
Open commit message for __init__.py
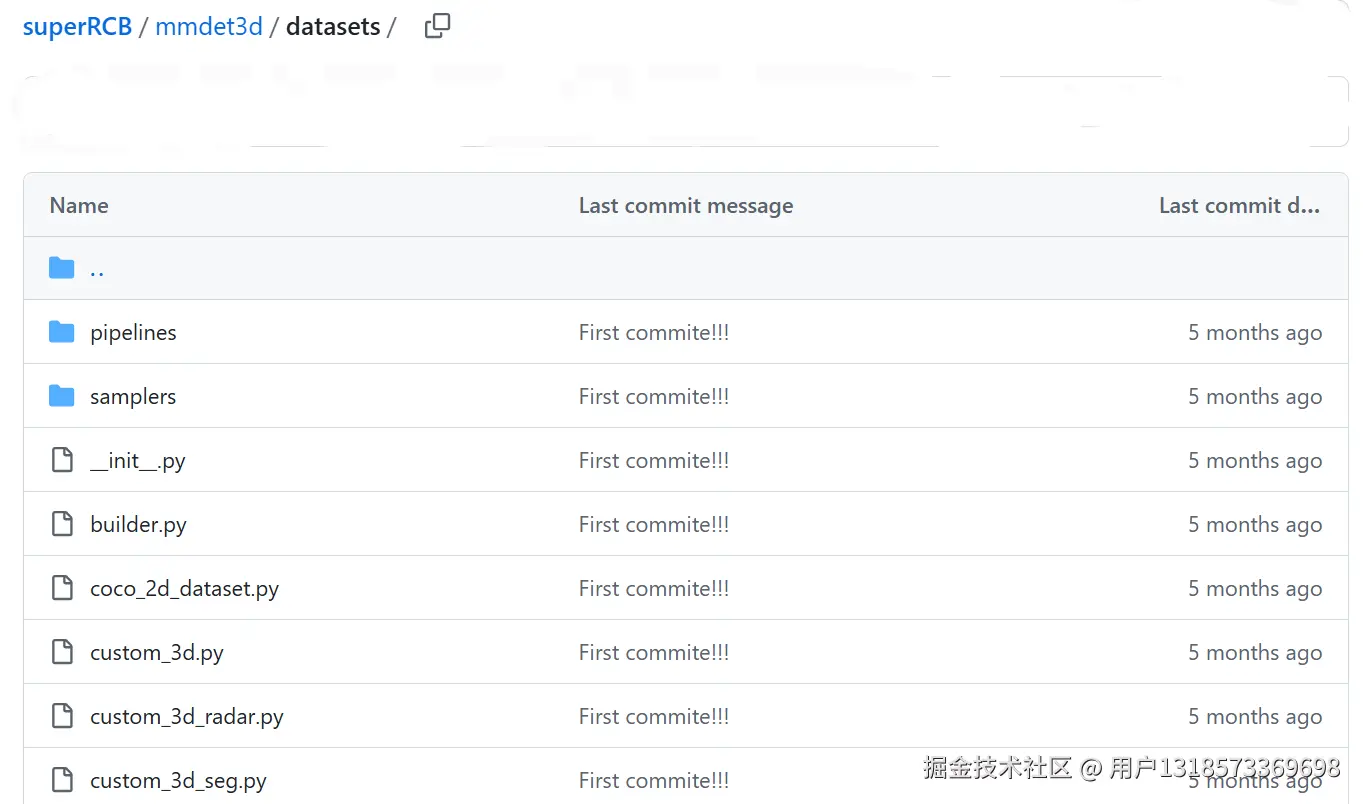pos(653,461)
